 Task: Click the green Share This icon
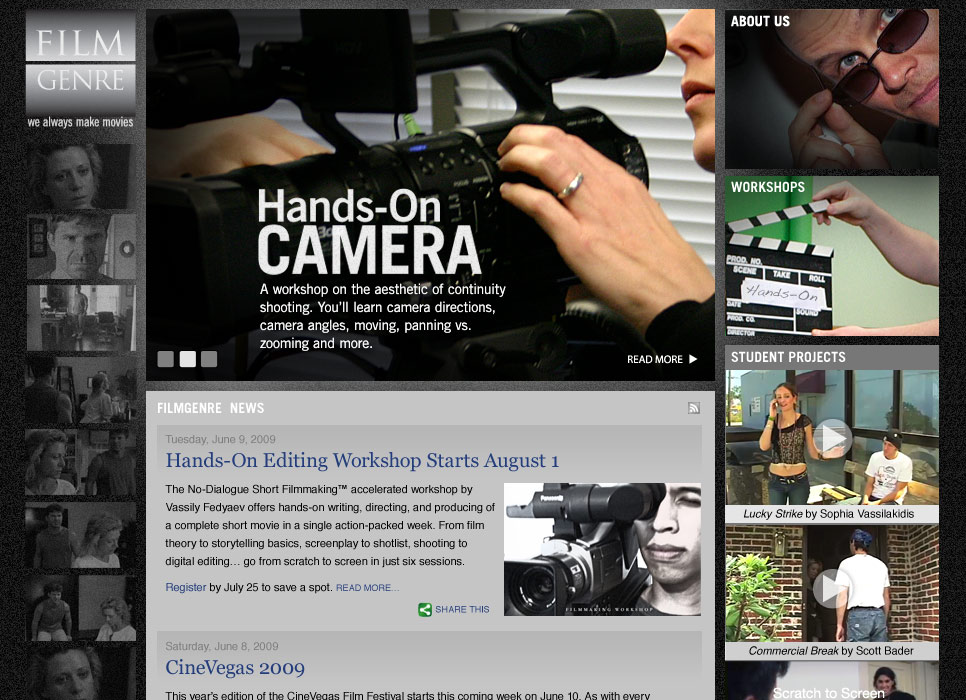pos(425,609)
